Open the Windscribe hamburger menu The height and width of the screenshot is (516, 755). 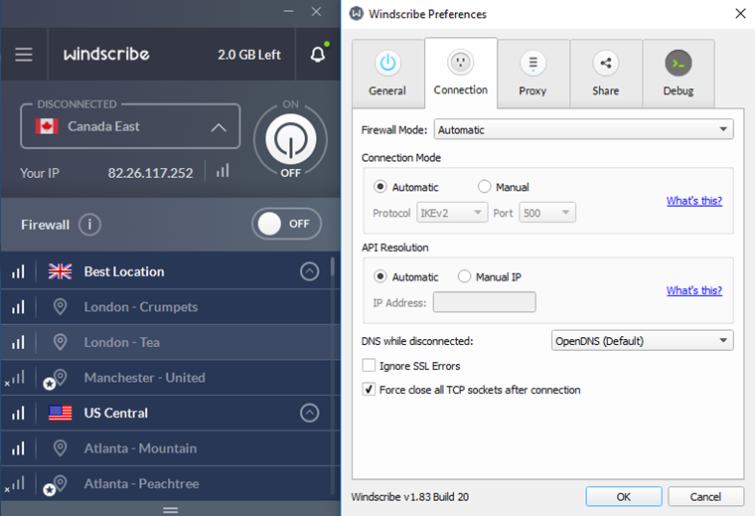pyautogui.click(x=24, y=54)
